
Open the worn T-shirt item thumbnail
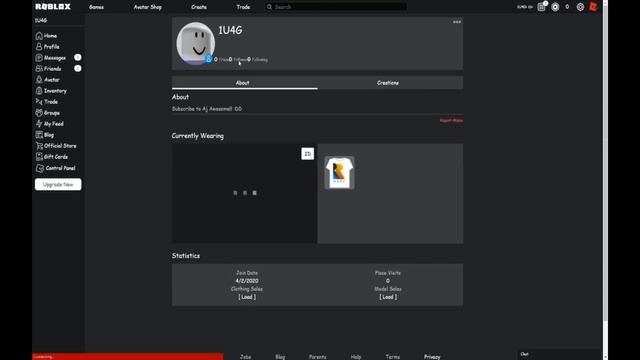click(339, 173)
